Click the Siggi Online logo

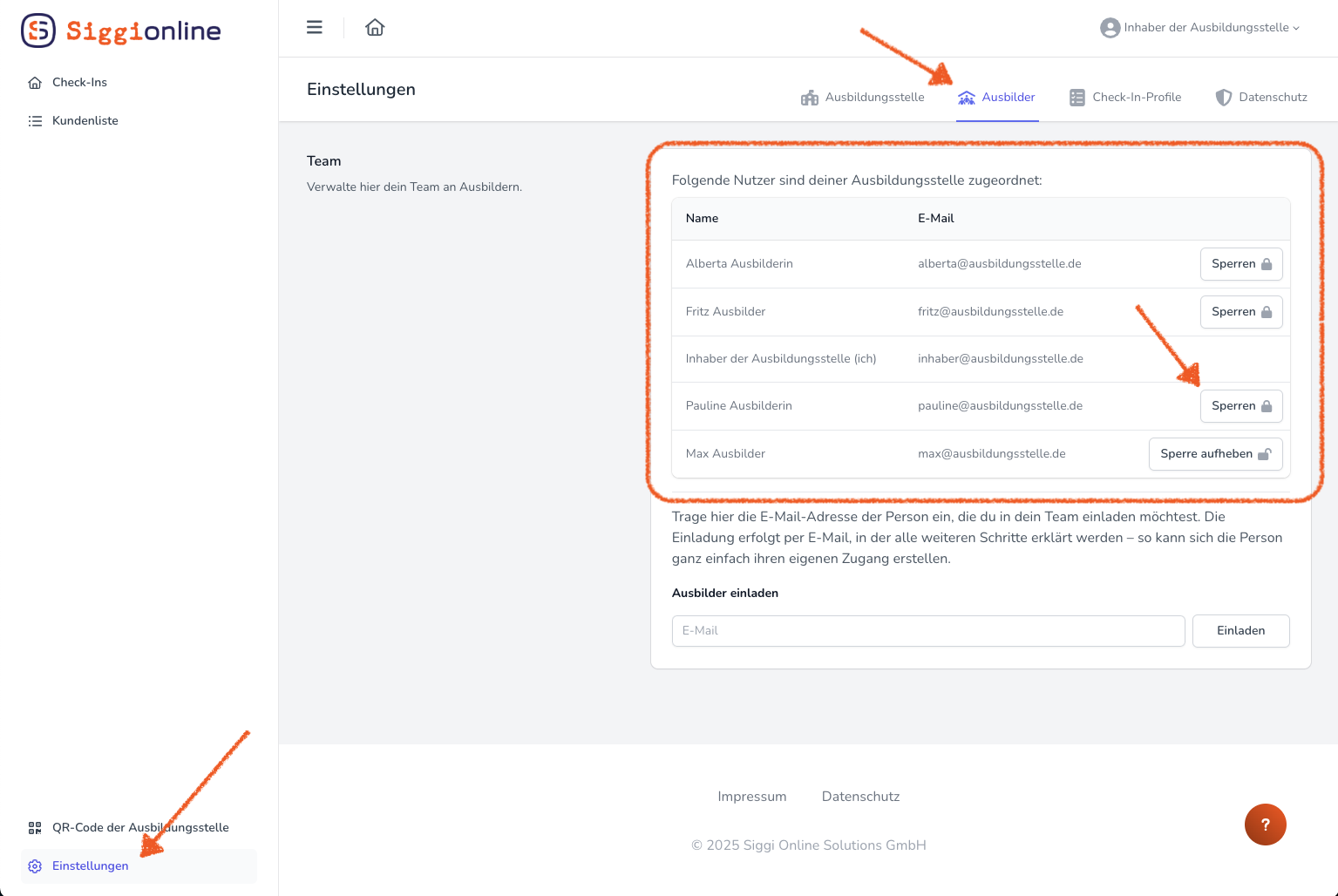[x=121, y=31]
